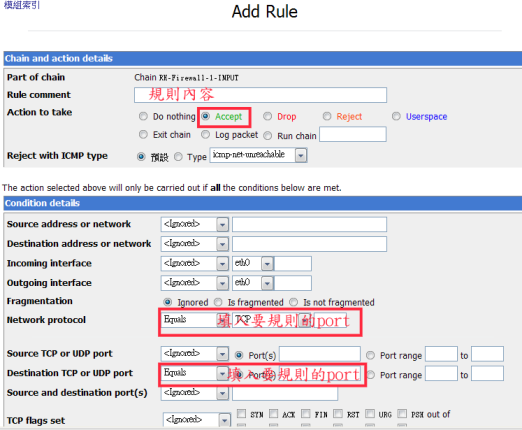
Task: Choose the Reject action
Action: click(327, 116)
